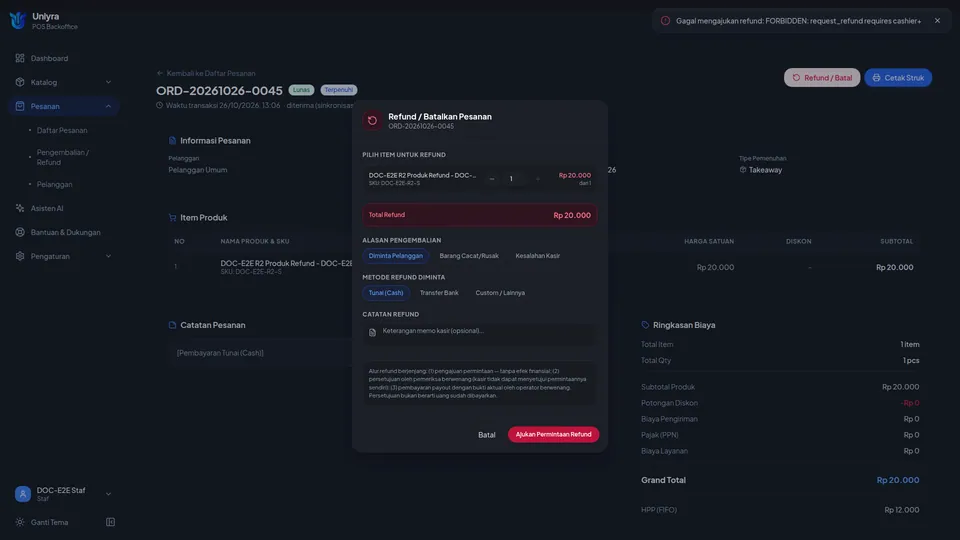The image size is (960, 540).
Task: Click the Asisten AI sparkle icon
Action: click(20, 208)
